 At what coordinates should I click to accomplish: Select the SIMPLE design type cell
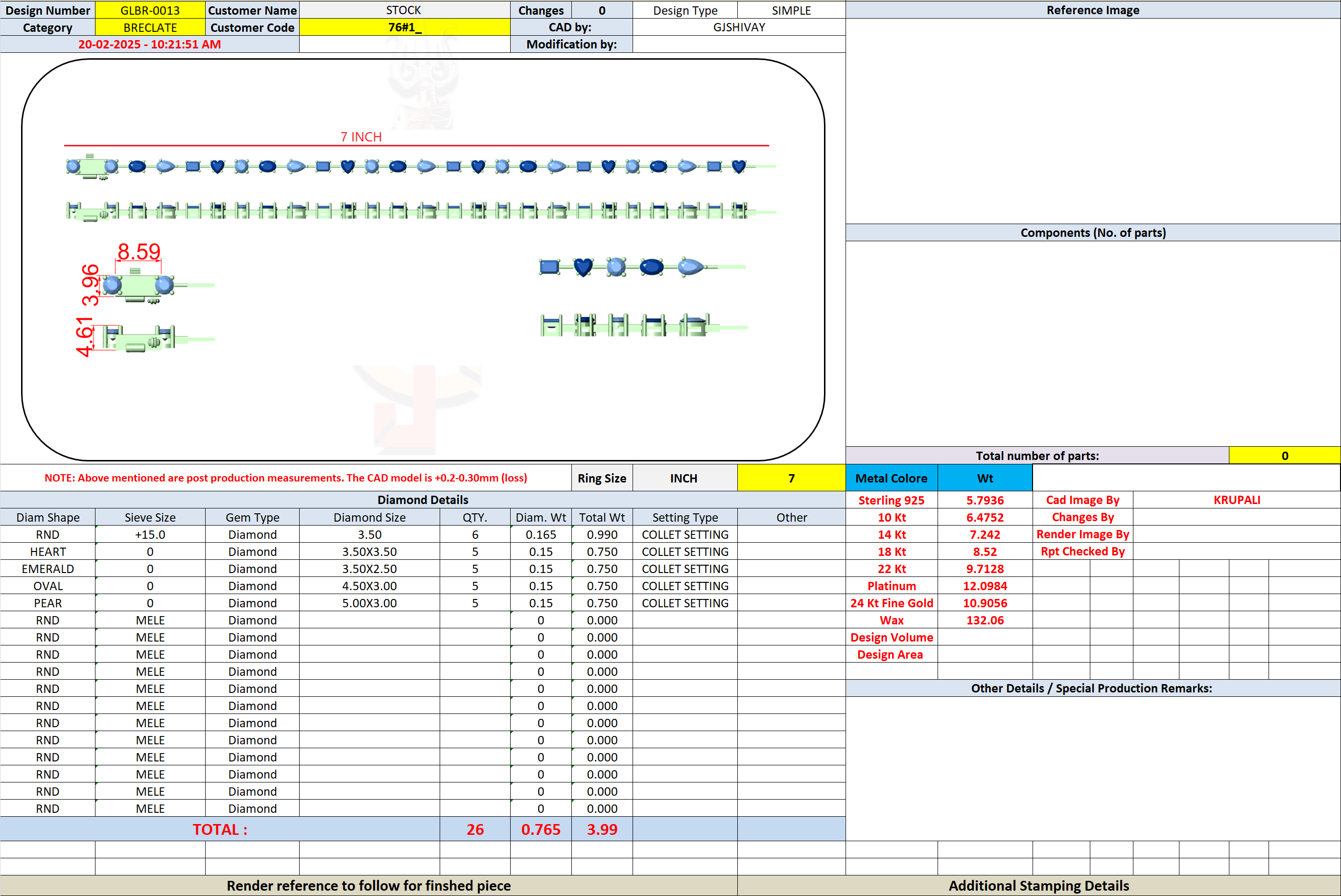[791, 10]
